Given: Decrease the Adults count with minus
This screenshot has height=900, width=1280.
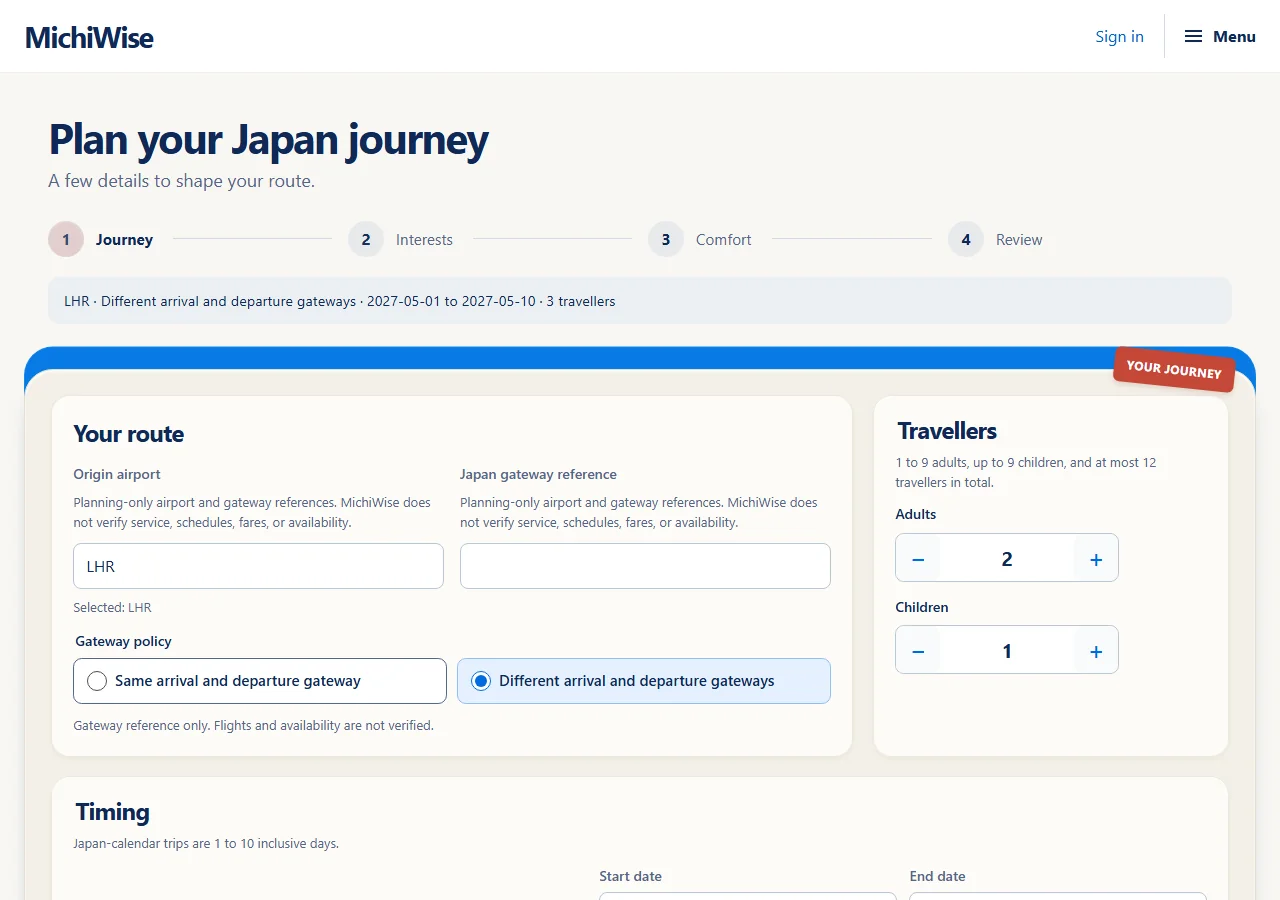Looking at the screenshot, I should pyautogui.click(x=918, y=558).
